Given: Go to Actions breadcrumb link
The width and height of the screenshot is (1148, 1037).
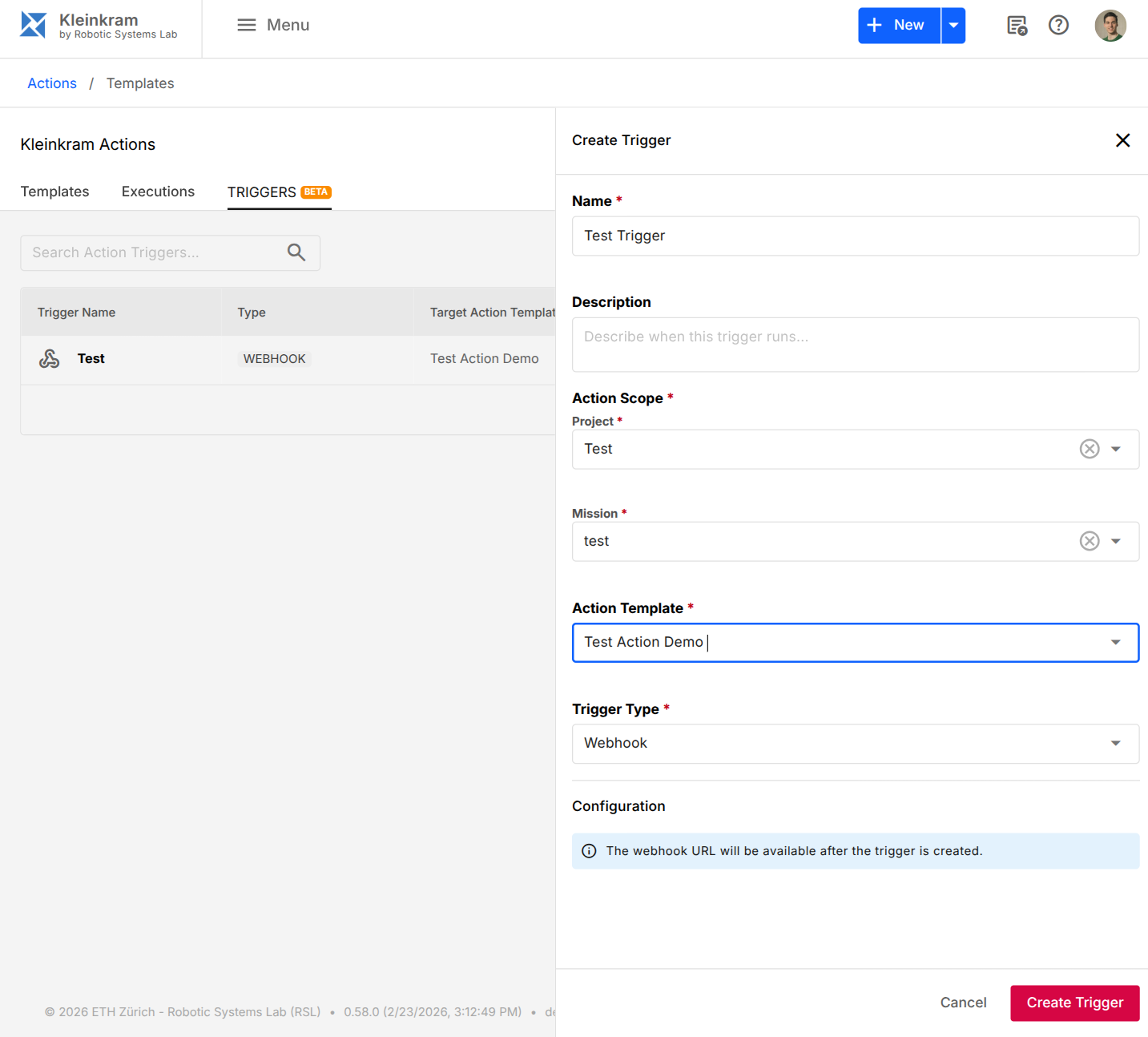Looking at the screenshot, I should click(52, 83).
